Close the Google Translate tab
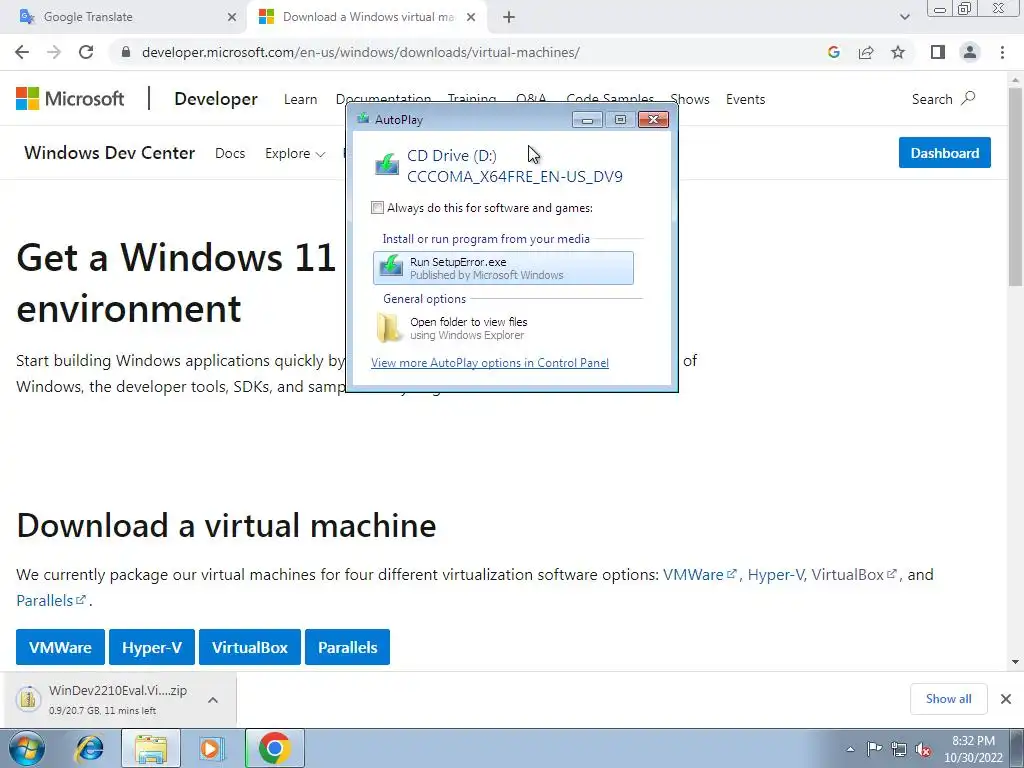Viewport: 1024px width, 768px height. click(x=232, y=18)
